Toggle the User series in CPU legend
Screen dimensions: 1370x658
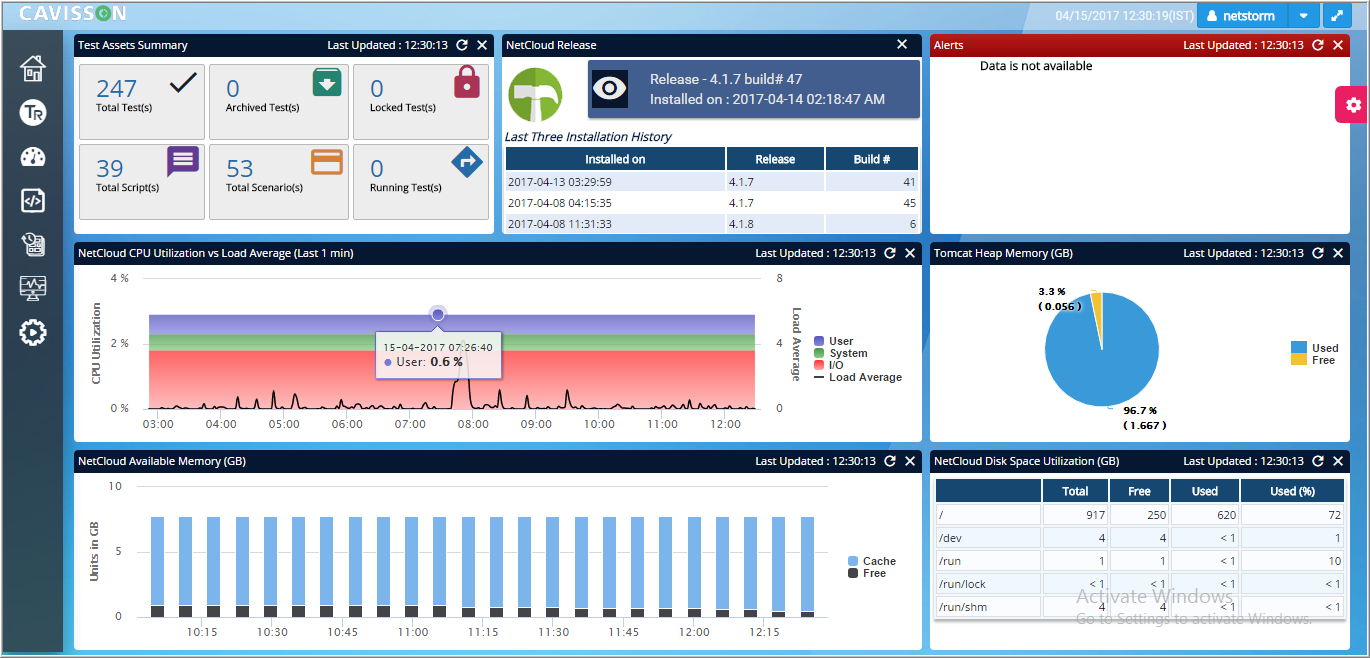[834, 341]
